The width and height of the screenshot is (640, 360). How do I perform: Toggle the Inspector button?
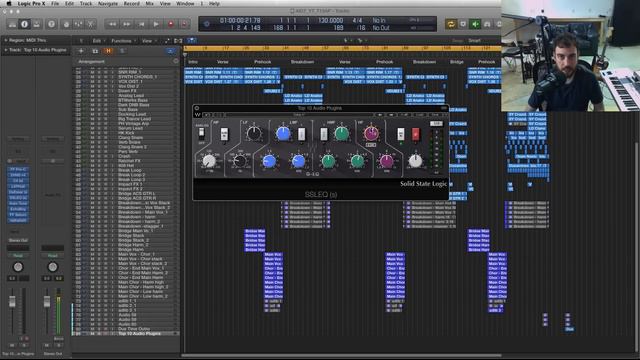(x=24, y=24)
